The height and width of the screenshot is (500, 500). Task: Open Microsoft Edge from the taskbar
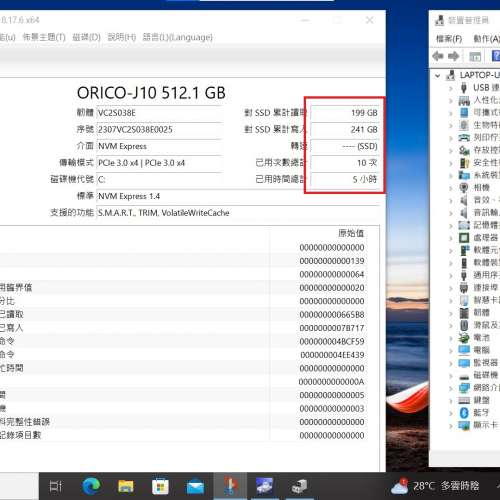[x=91, y=486]
